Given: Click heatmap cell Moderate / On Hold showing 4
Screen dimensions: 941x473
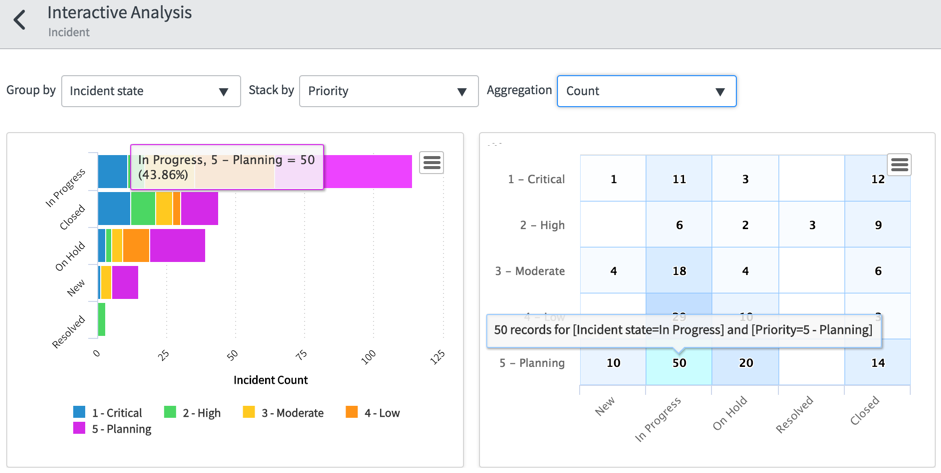Looking at the screenshot, I should pyautogui.click(x=745, y=271).
